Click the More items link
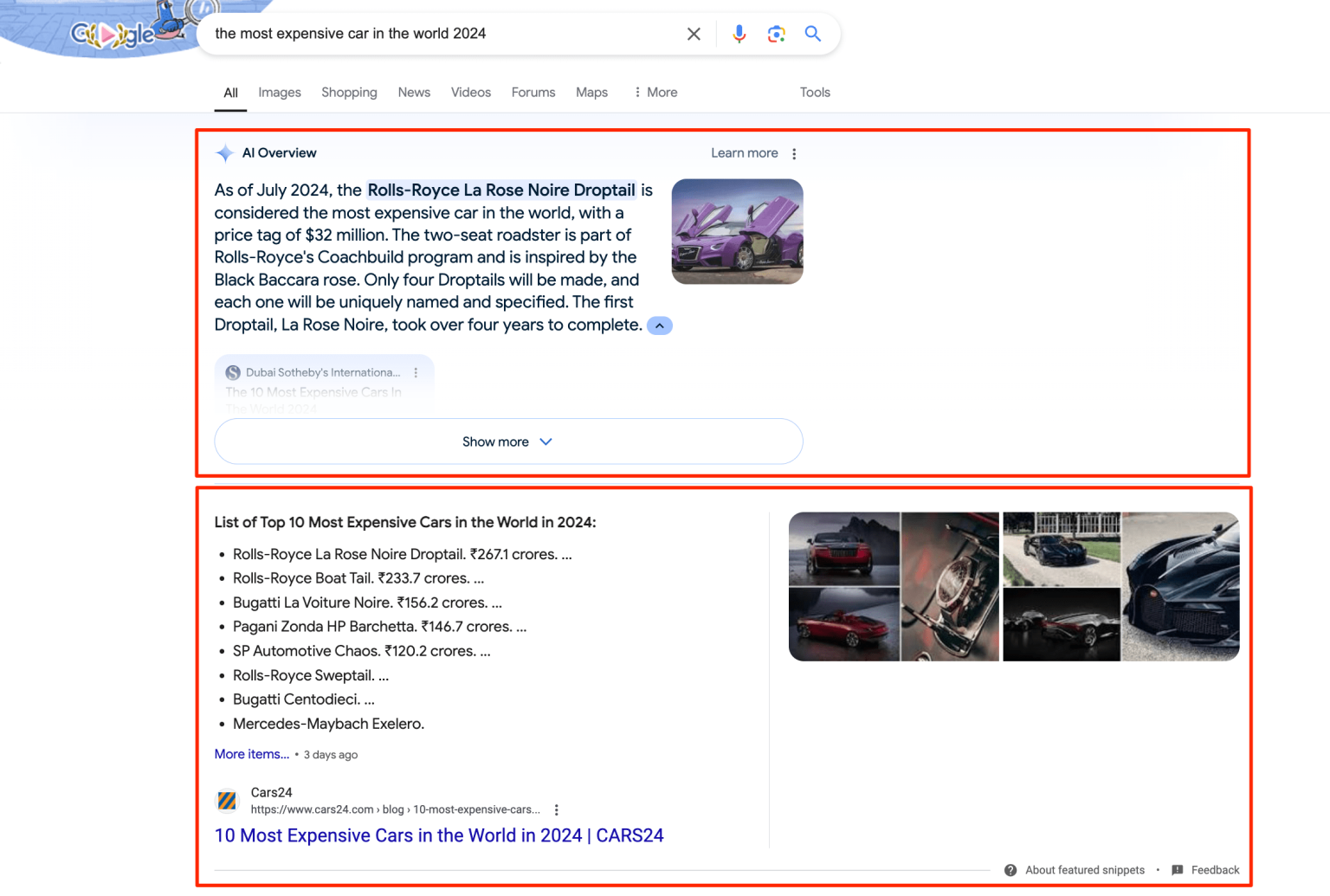Screen dimensions: 1330x896 click(251, 754)
